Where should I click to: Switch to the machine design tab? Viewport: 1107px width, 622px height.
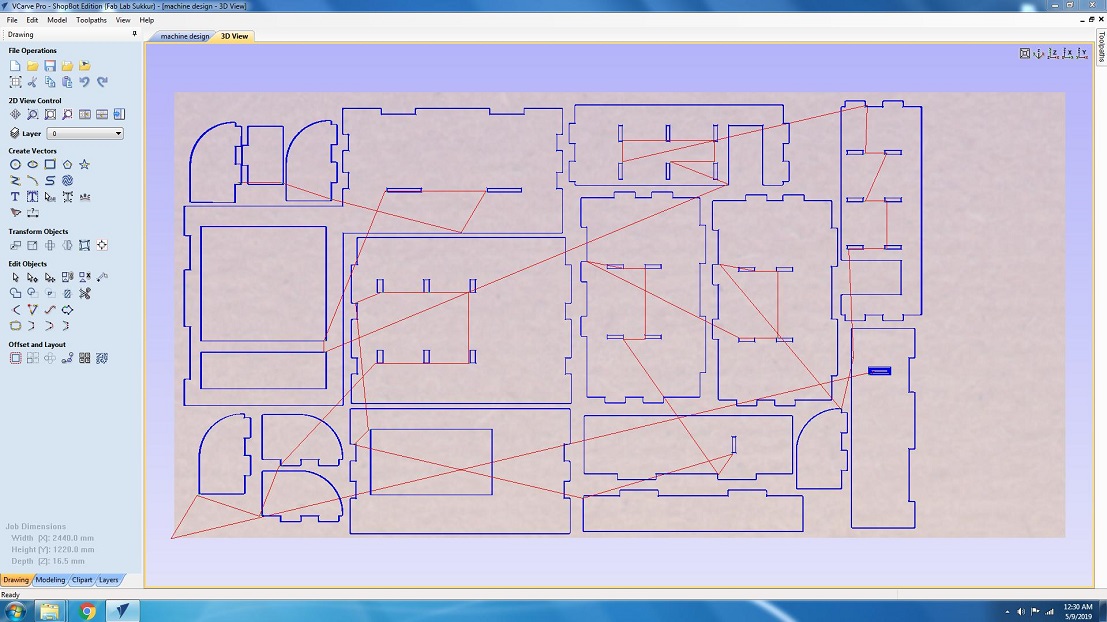(184, 36)
